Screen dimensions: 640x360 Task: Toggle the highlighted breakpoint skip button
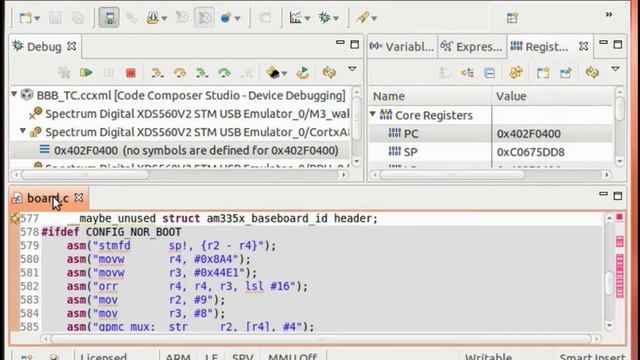coord(204,18)
